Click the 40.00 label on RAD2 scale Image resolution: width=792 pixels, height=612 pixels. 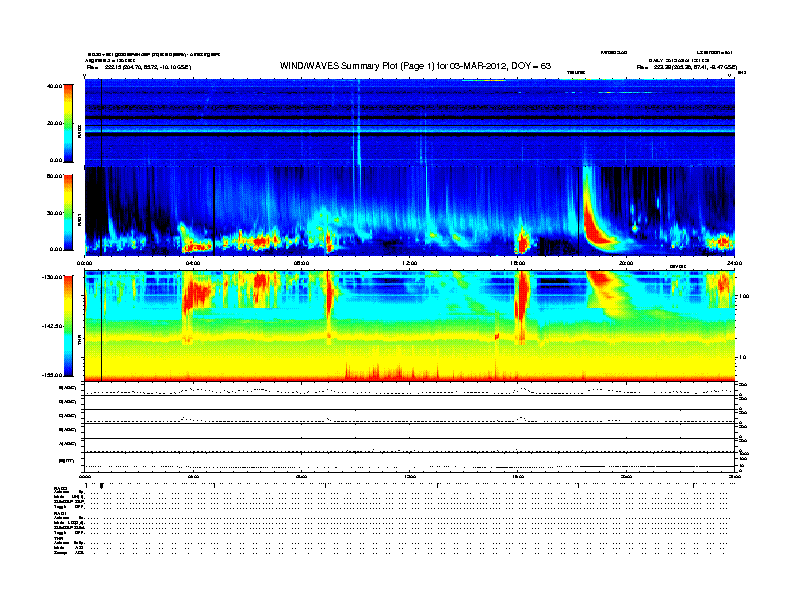(54, 86)
